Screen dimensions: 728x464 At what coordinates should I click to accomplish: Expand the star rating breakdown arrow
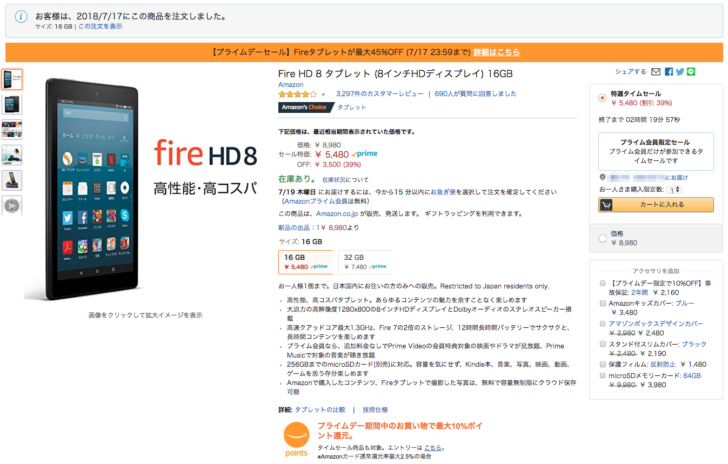pos(323,94)
